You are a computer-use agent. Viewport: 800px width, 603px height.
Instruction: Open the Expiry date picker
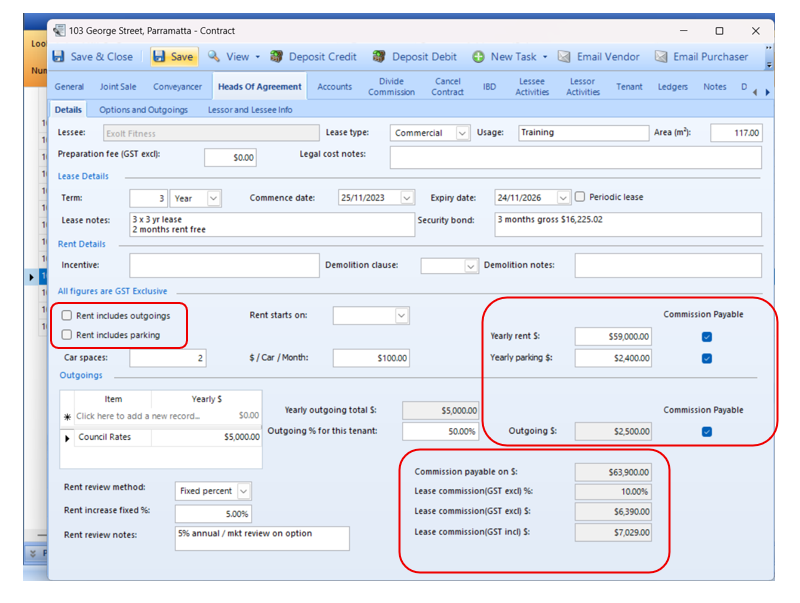(x=563, y=197)
